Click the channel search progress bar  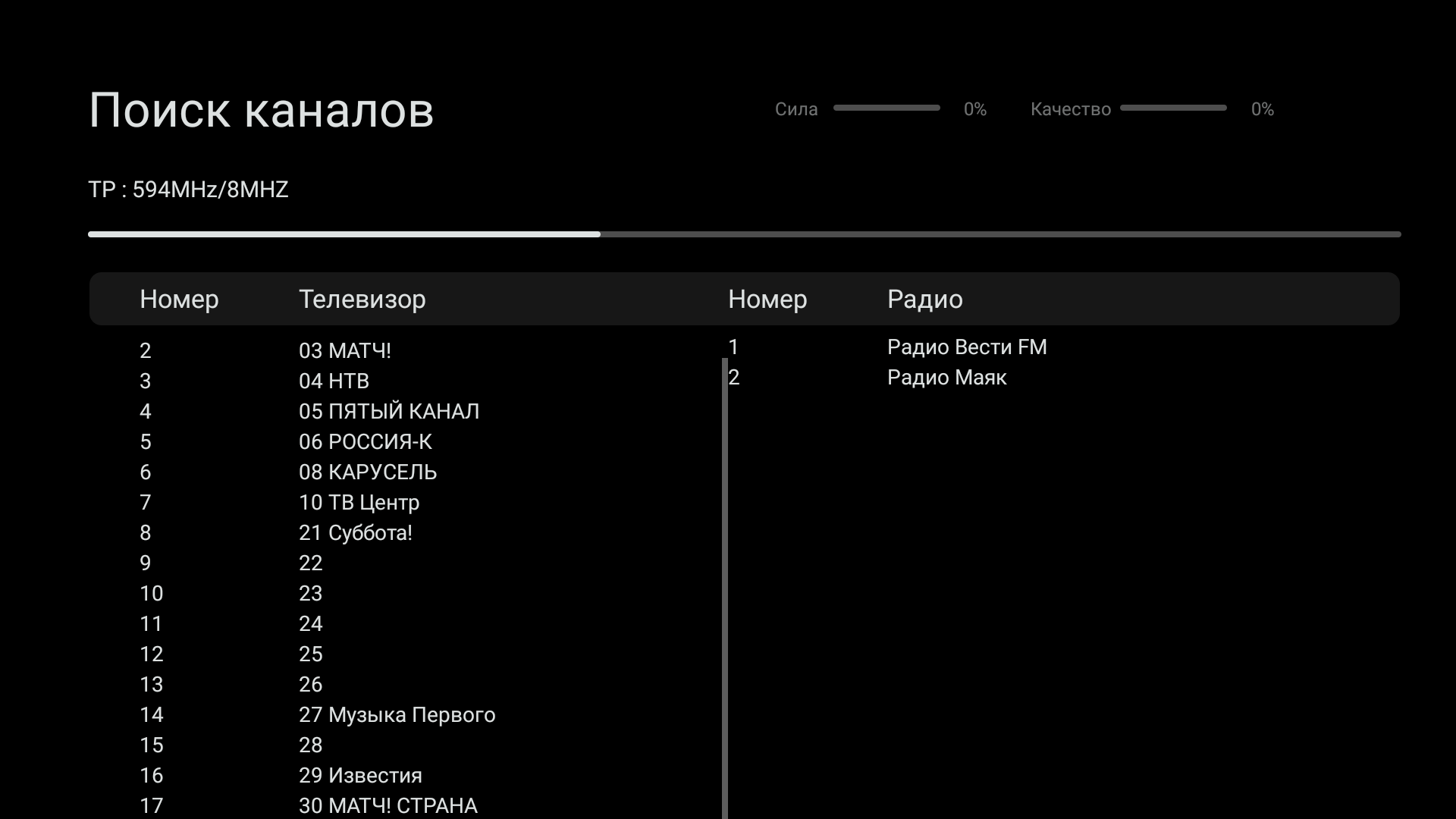tap(744, 234)
